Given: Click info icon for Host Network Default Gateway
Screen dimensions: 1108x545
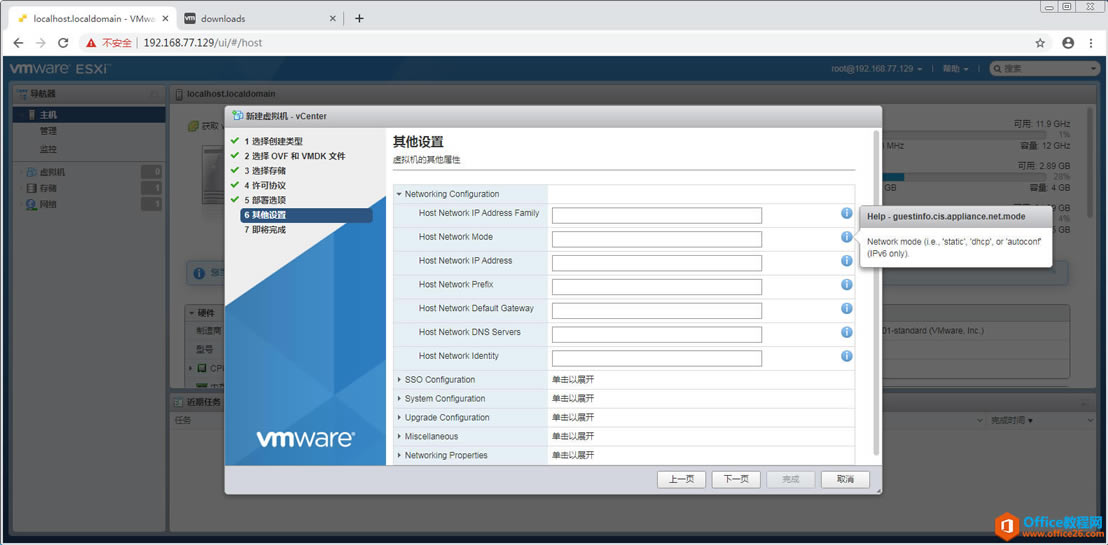Looking at the screenshot, I should tap(846, 308).
